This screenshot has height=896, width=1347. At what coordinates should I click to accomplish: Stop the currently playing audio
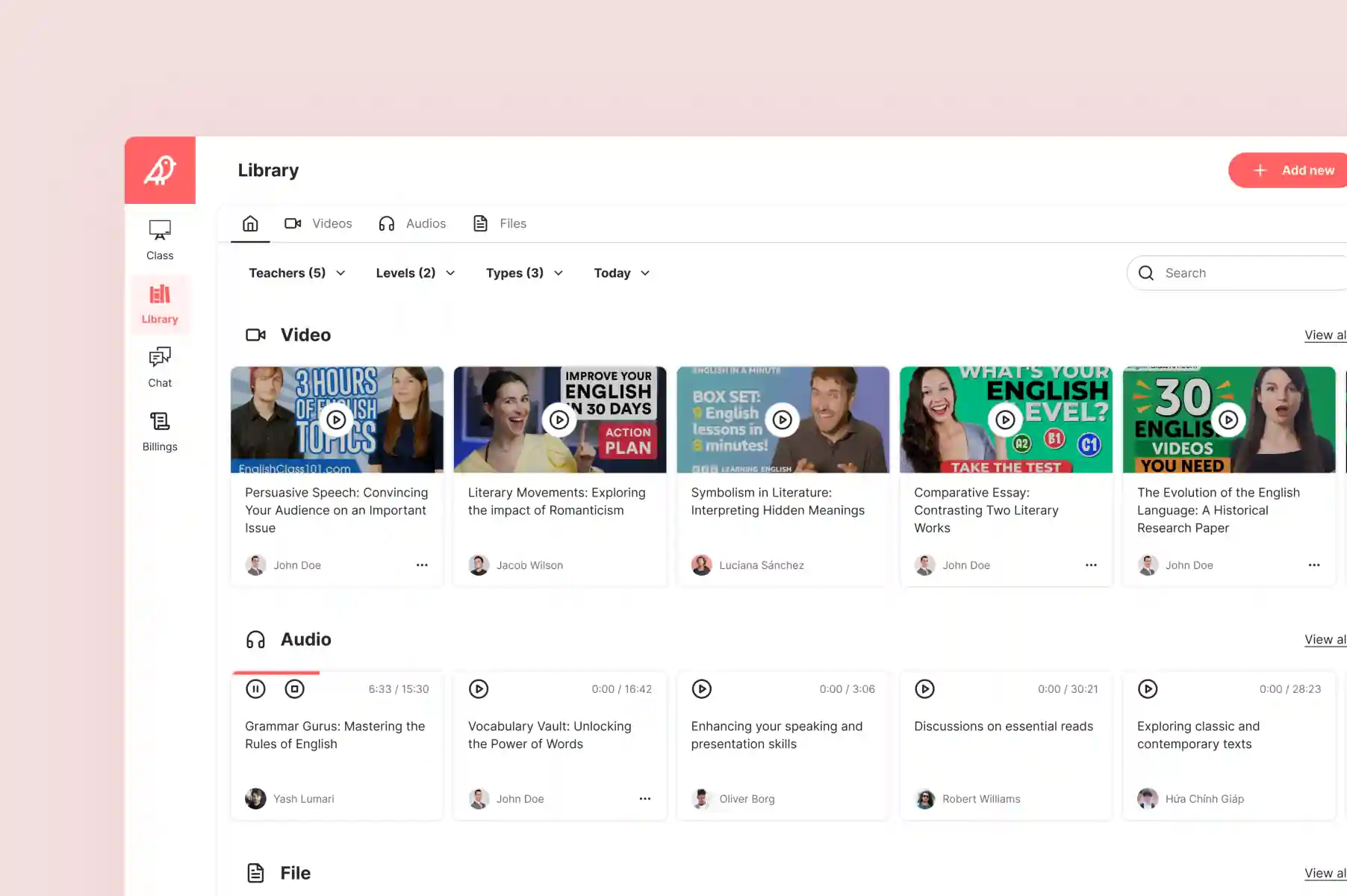click(x=294, y=688)
